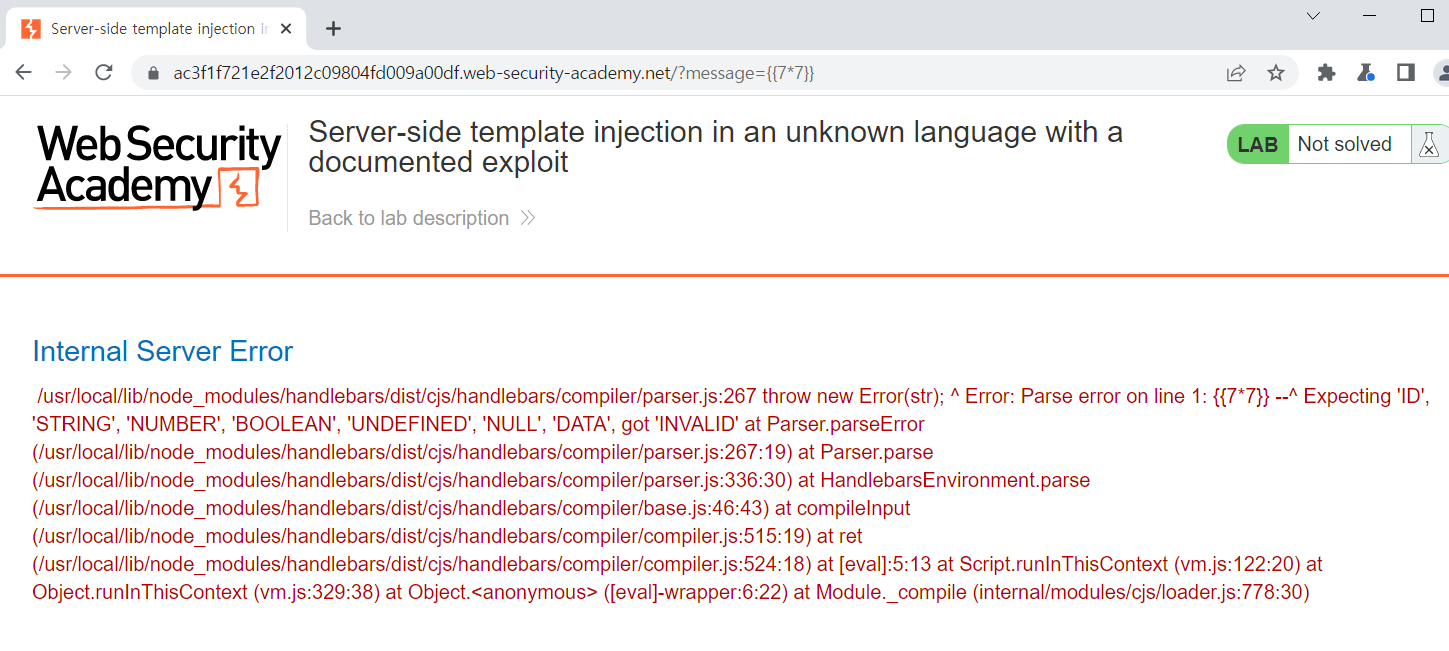This screenshot has height=651, width=1449.
Task: Toggle the browser side panel
Action: tap(1406, 72)
